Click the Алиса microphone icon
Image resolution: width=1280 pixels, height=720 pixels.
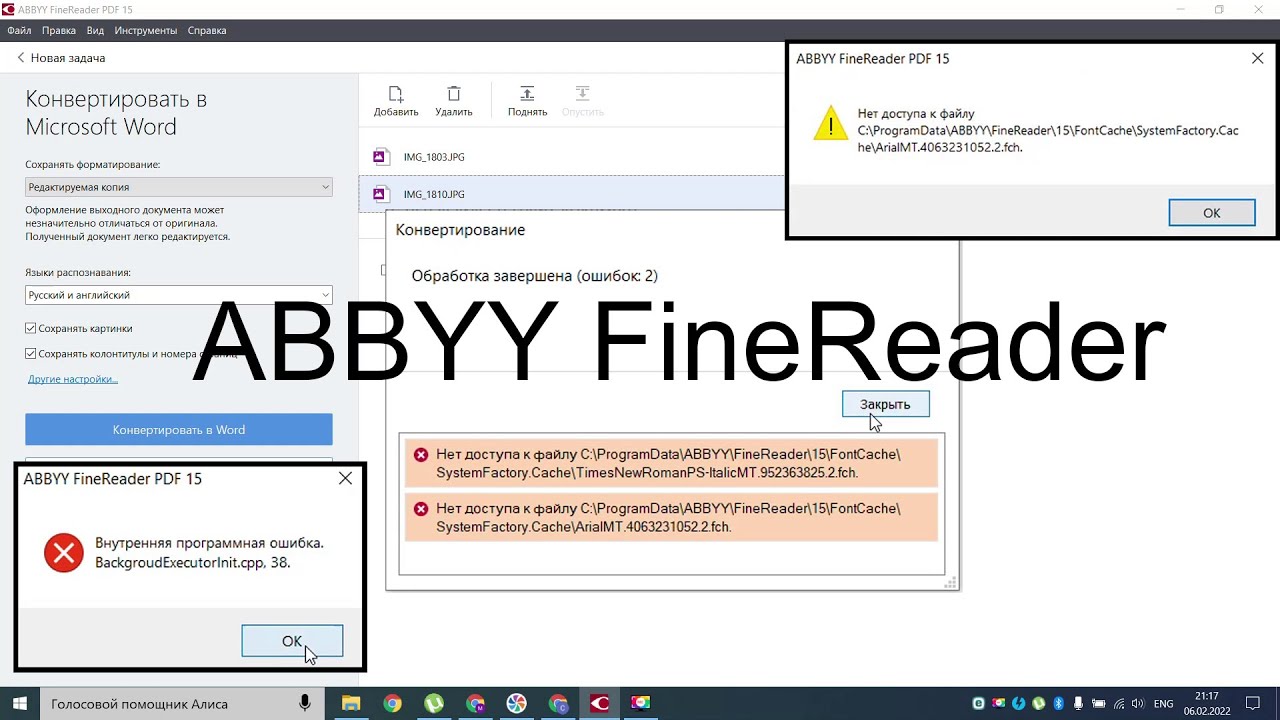click(x=305, y=704)
